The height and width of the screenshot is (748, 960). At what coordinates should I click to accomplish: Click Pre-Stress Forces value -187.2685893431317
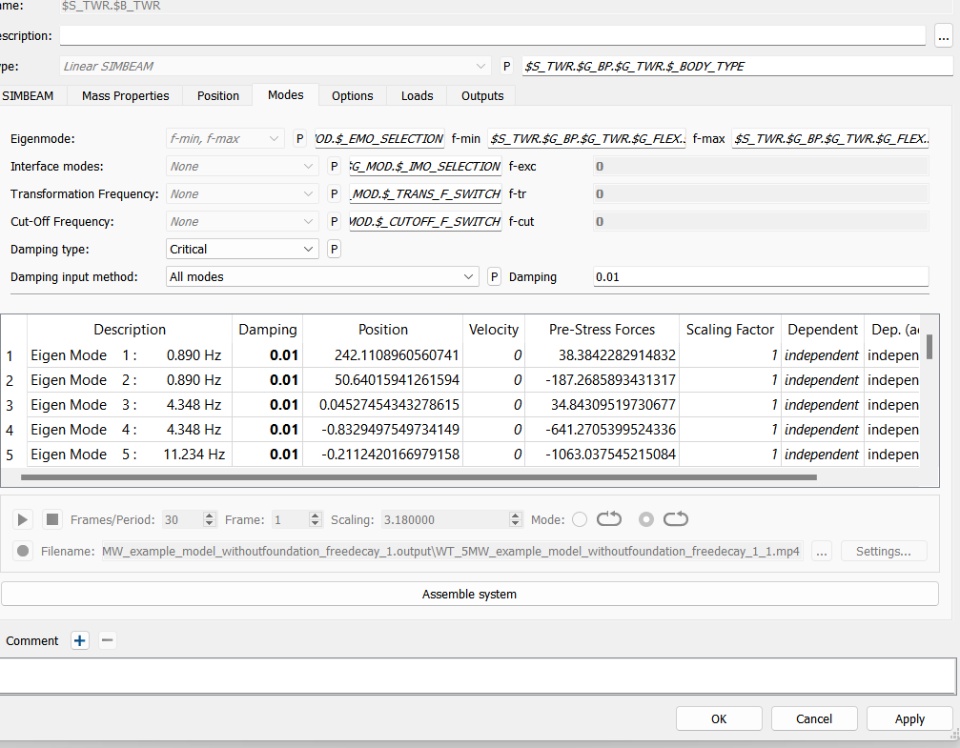(602, 380)
